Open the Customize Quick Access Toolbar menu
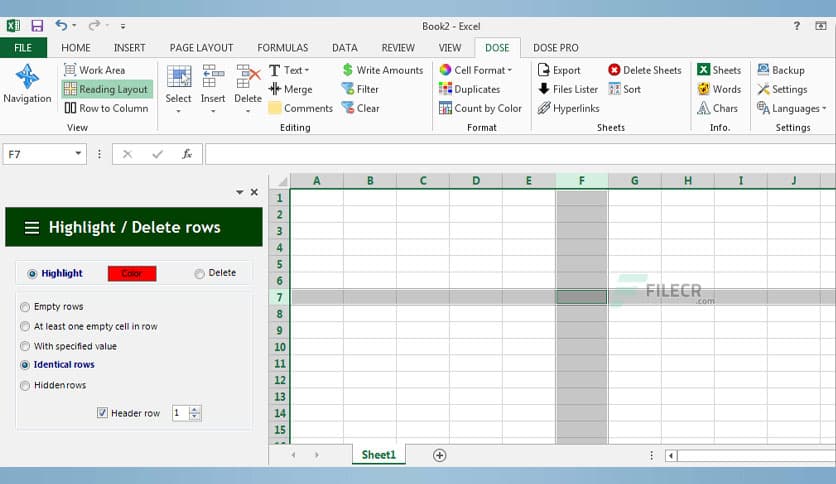Image resolution: width=836 pixels, height=484 pixels. point(123,26)
